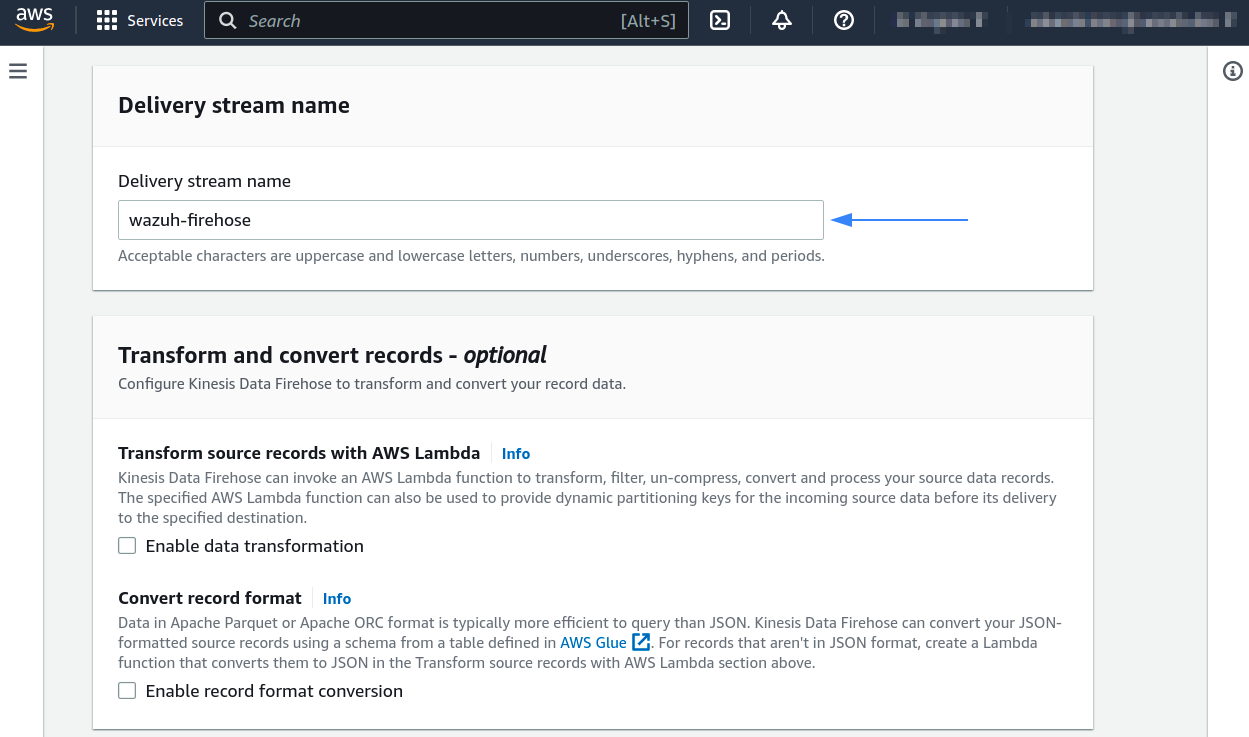Click the '[Alt+S]' shortcut hint in search
1249x737 pixels.
648,21
